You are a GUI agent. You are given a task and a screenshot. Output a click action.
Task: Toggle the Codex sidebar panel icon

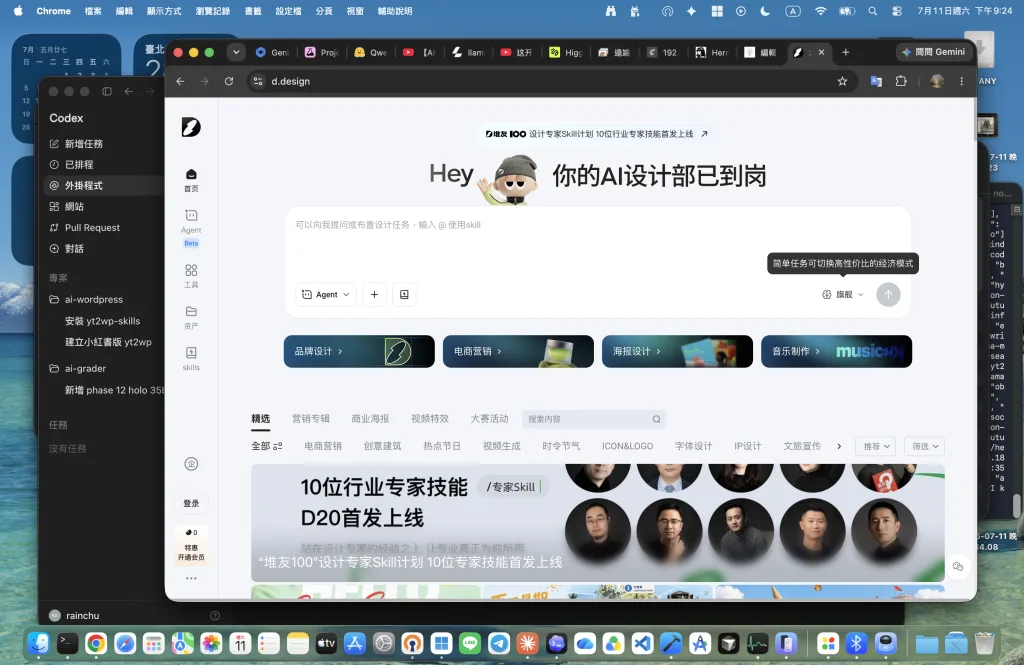[x=107, y=91]
